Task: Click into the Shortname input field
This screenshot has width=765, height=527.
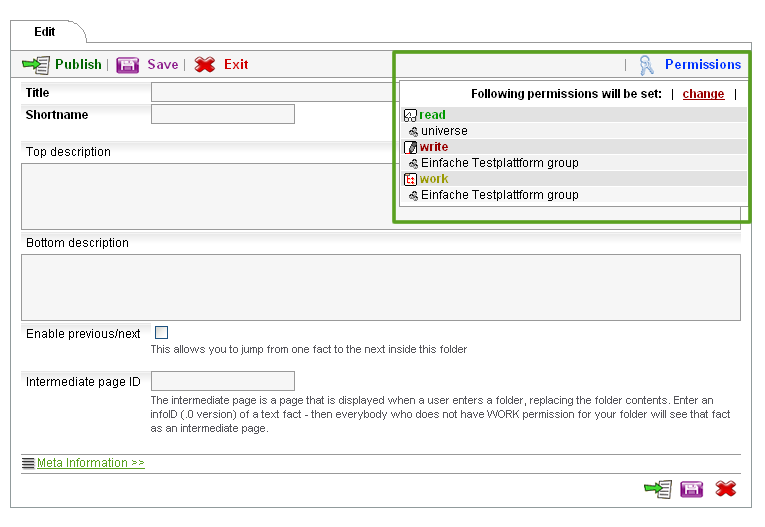Action: pyautogui.click(x=222, y=114)
